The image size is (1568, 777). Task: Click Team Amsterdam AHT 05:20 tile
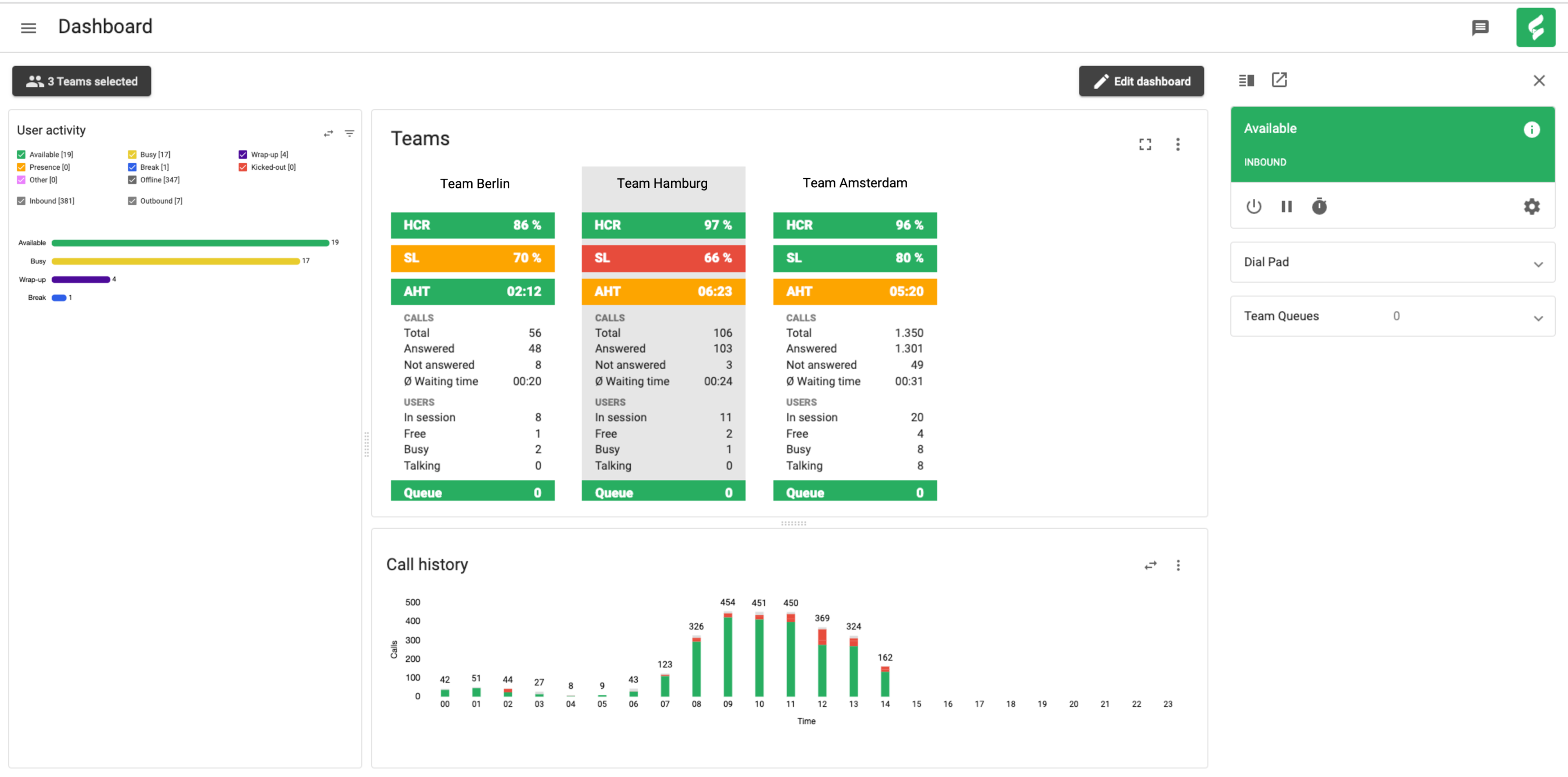point(855,292)
